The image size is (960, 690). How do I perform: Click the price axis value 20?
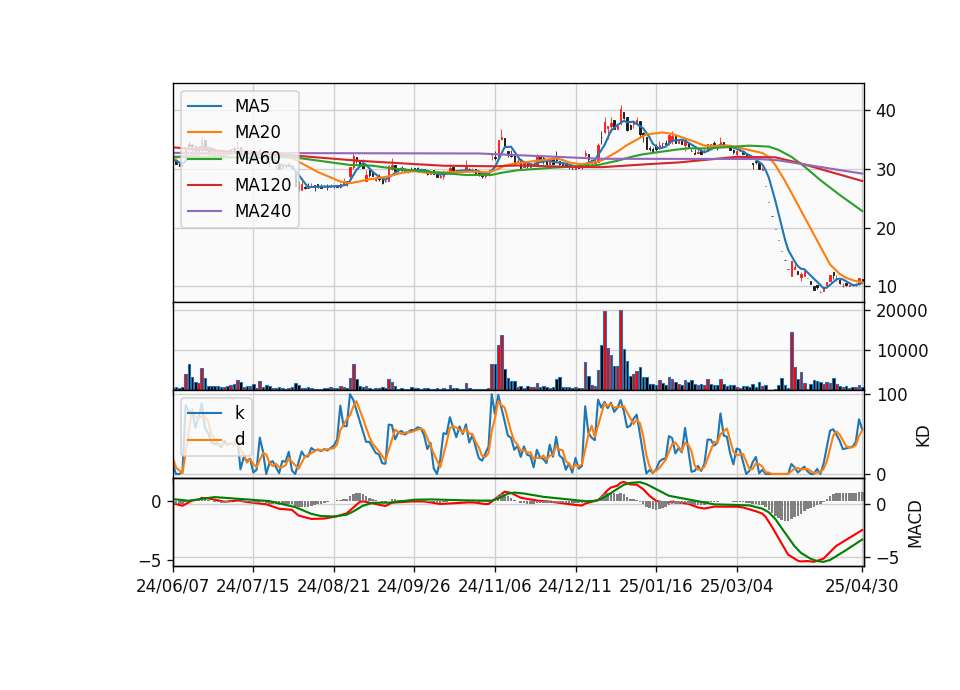point(885,229)
